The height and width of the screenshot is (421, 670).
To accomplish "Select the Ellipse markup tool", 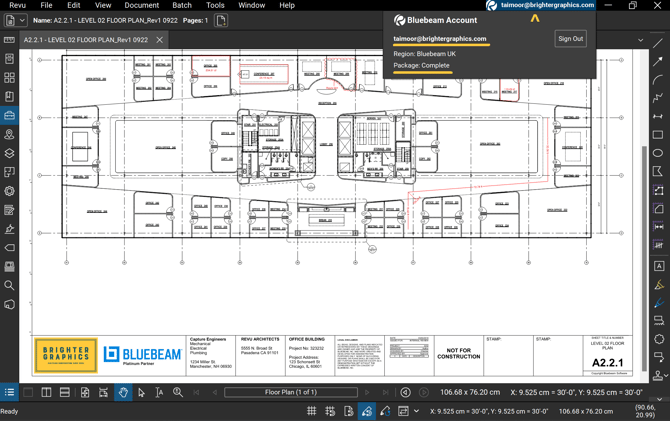I will [658, 153].
